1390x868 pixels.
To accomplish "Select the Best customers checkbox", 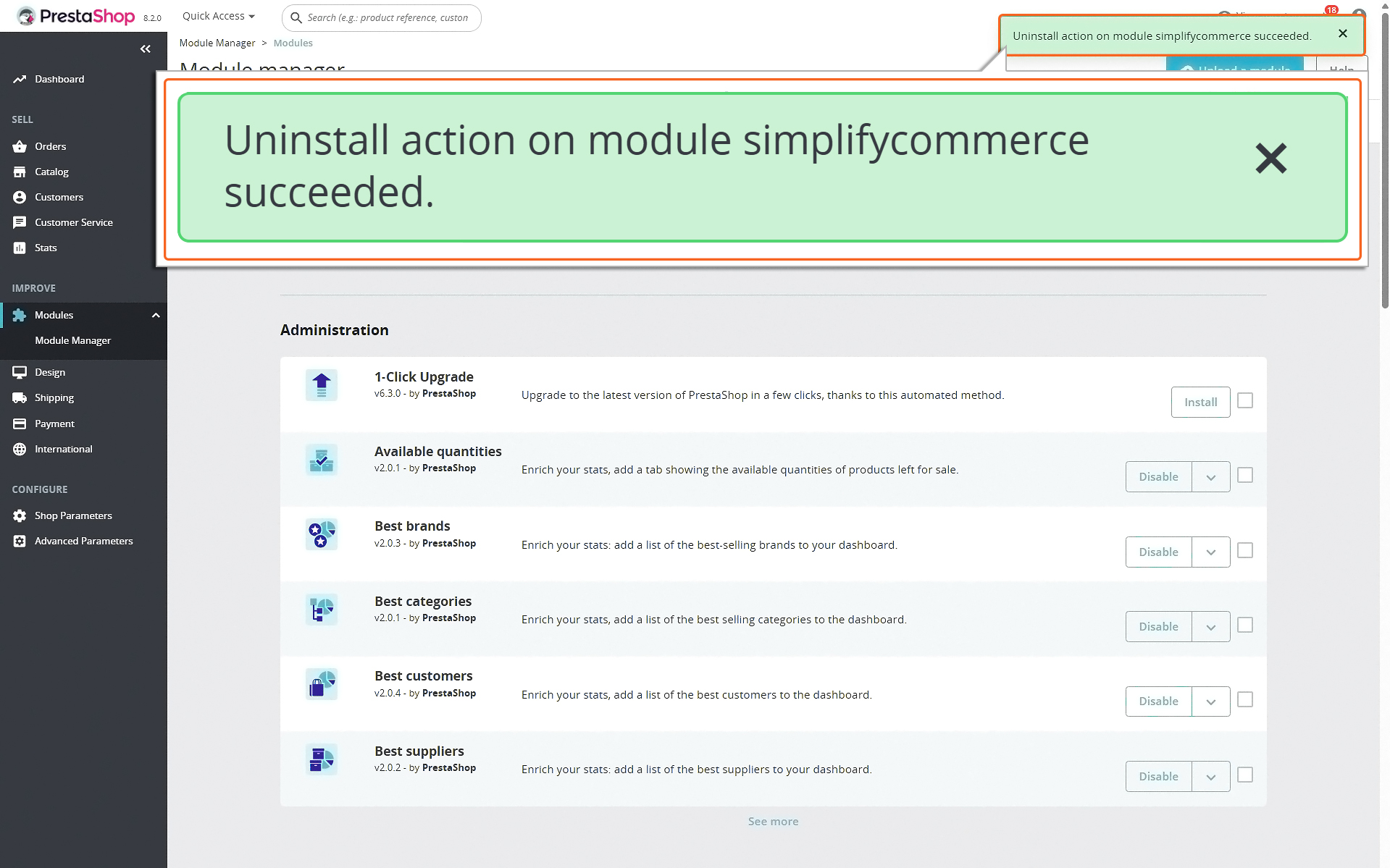I will [1245, 699].
